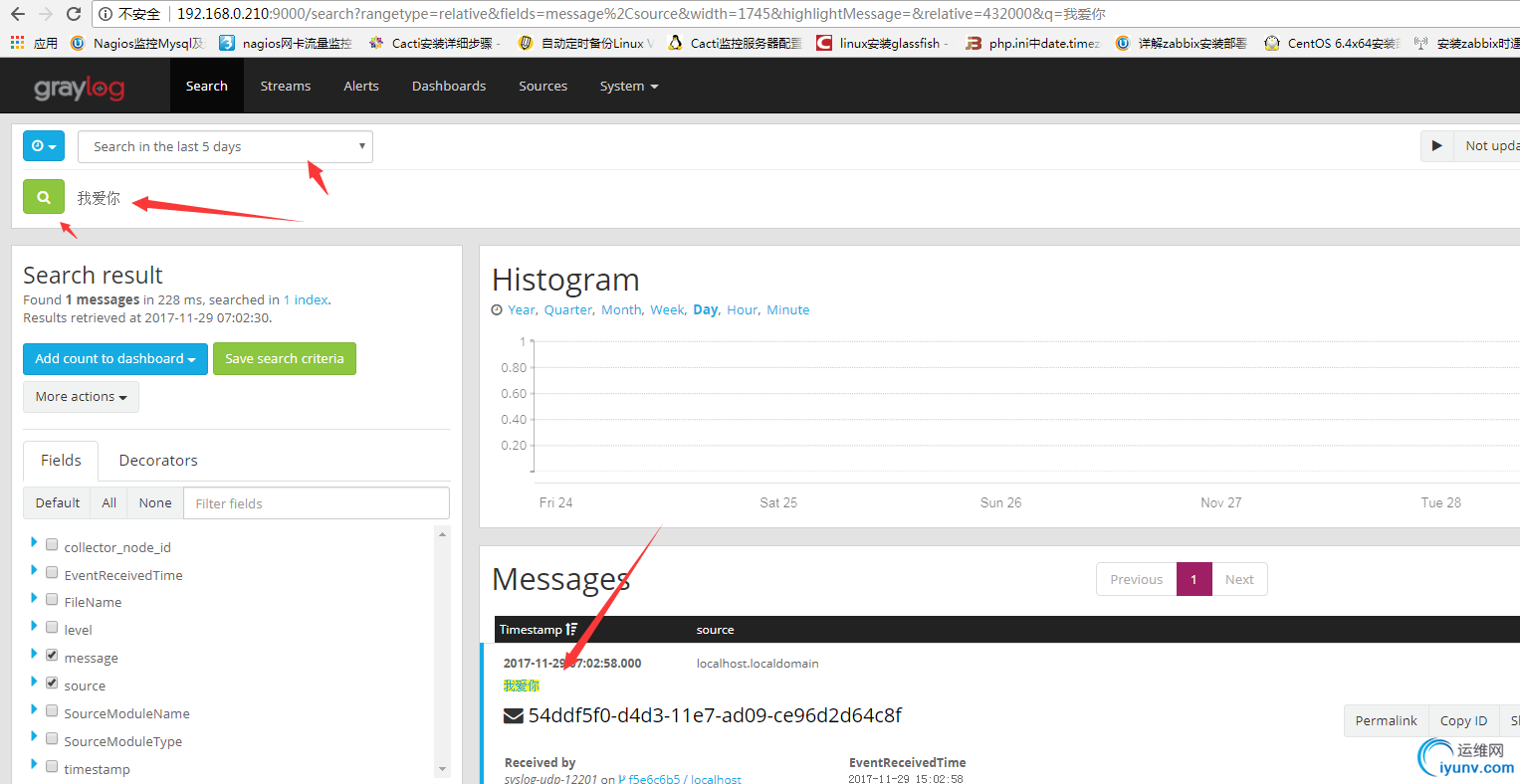
Task: Open the 详解zabbix安装部署 bookmark
Action: pos(1182,43)
